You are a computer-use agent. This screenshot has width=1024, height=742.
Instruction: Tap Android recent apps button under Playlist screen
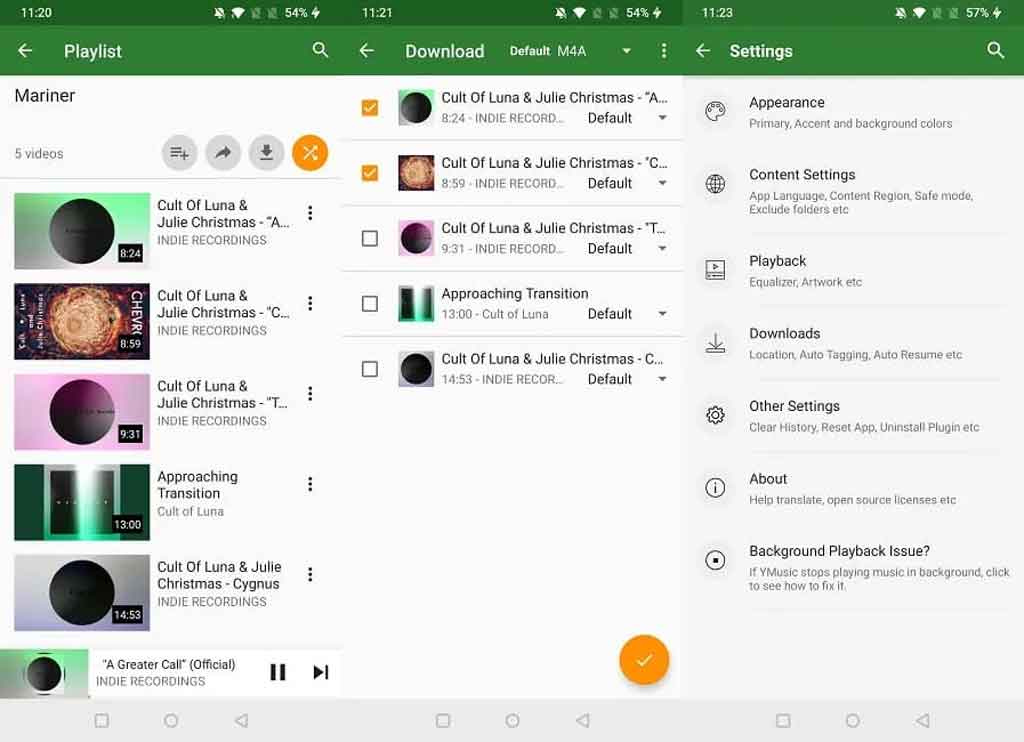click(x=101, y=720)
